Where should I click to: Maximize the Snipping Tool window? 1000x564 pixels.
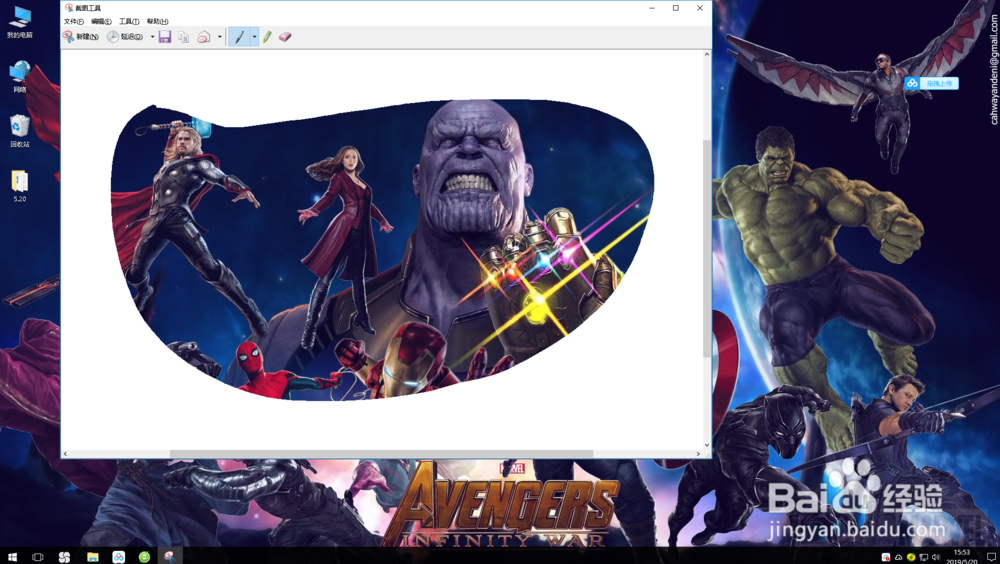click(x=676, y=8)
